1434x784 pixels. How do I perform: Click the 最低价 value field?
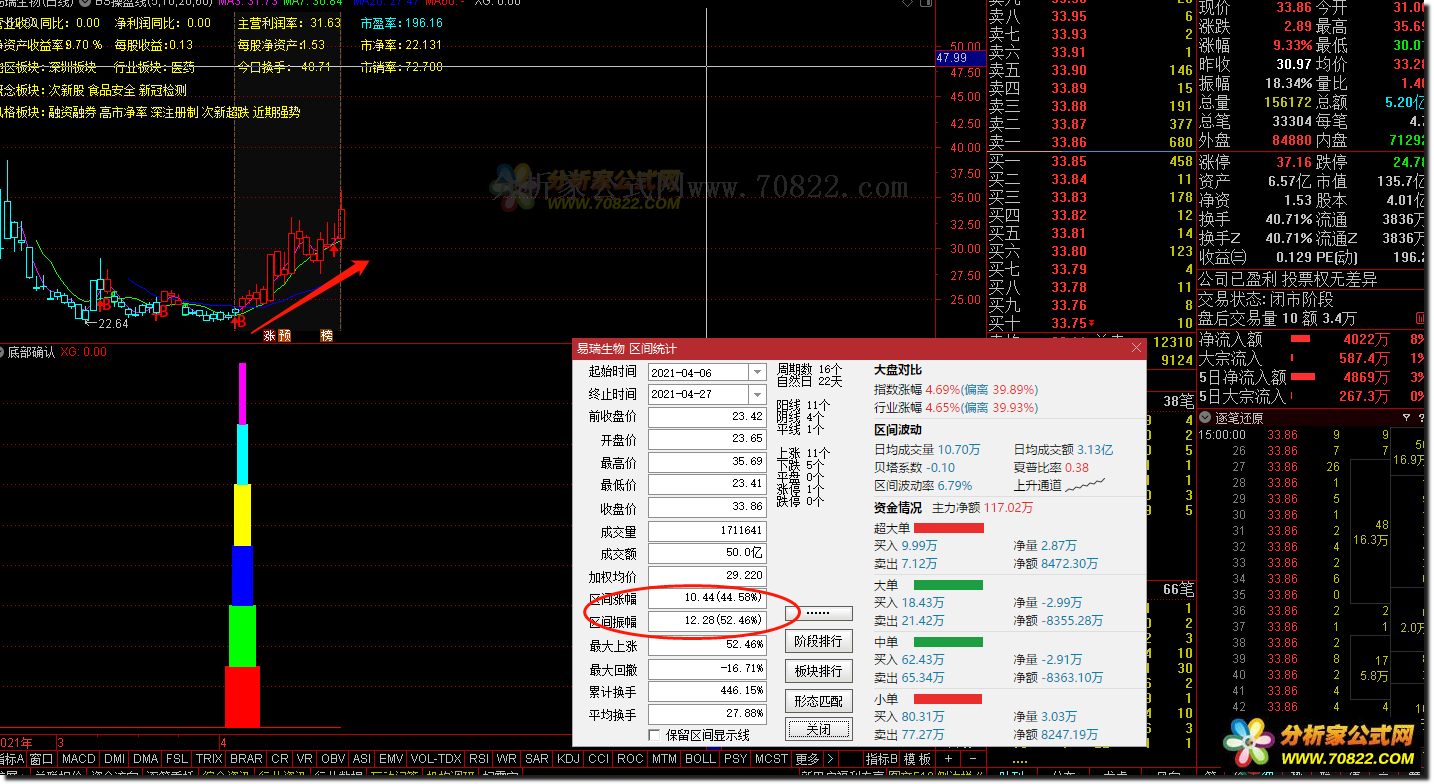707,486
